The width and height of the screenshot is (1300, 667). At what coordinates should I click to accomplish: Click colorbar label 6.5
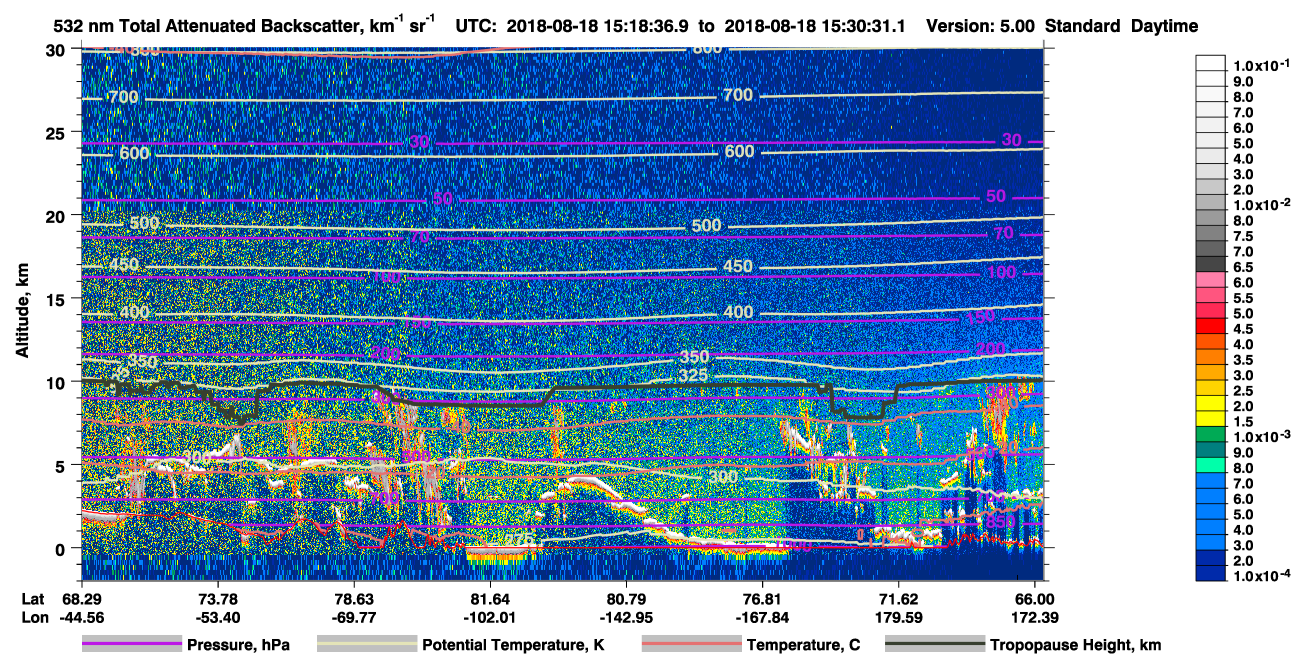pos(1243,266)
